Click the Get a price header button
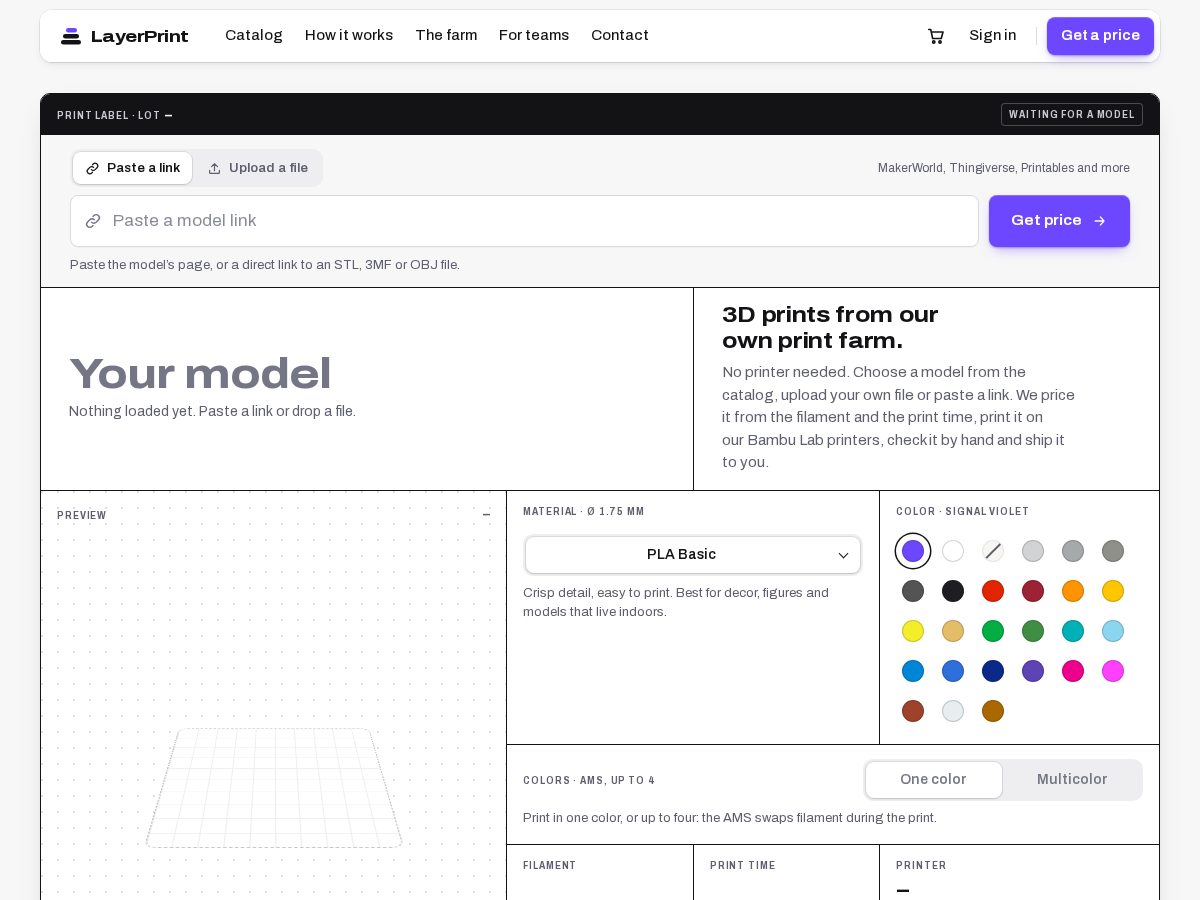1200x900 pixels. click(1100, 36)
